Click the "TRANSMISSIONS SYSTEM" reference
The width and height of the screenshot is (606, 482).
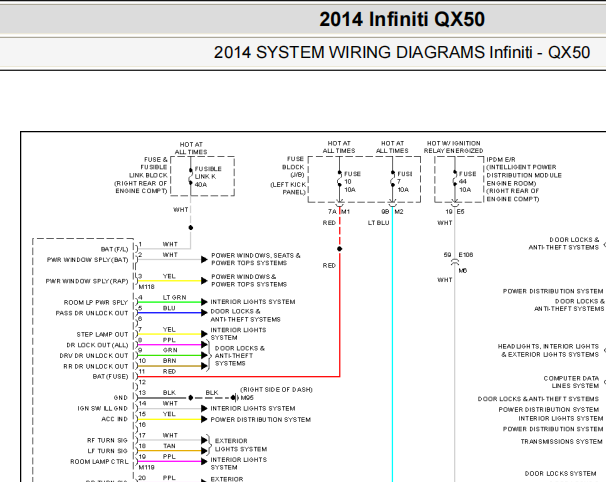point(561,441)
